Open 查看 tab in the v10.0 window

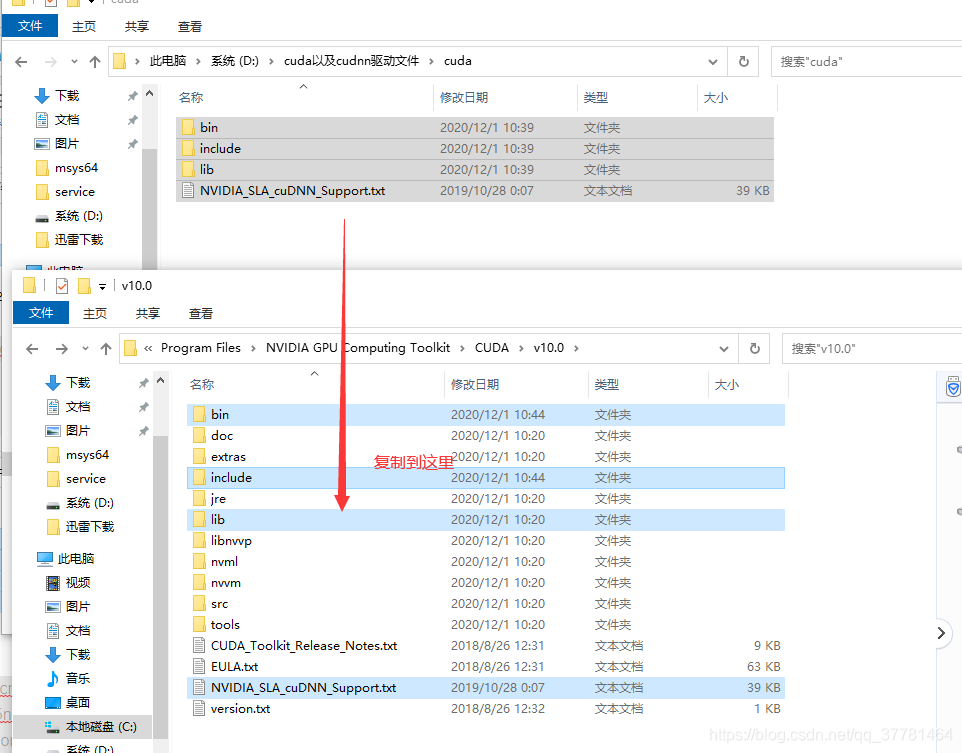point(201,314)
